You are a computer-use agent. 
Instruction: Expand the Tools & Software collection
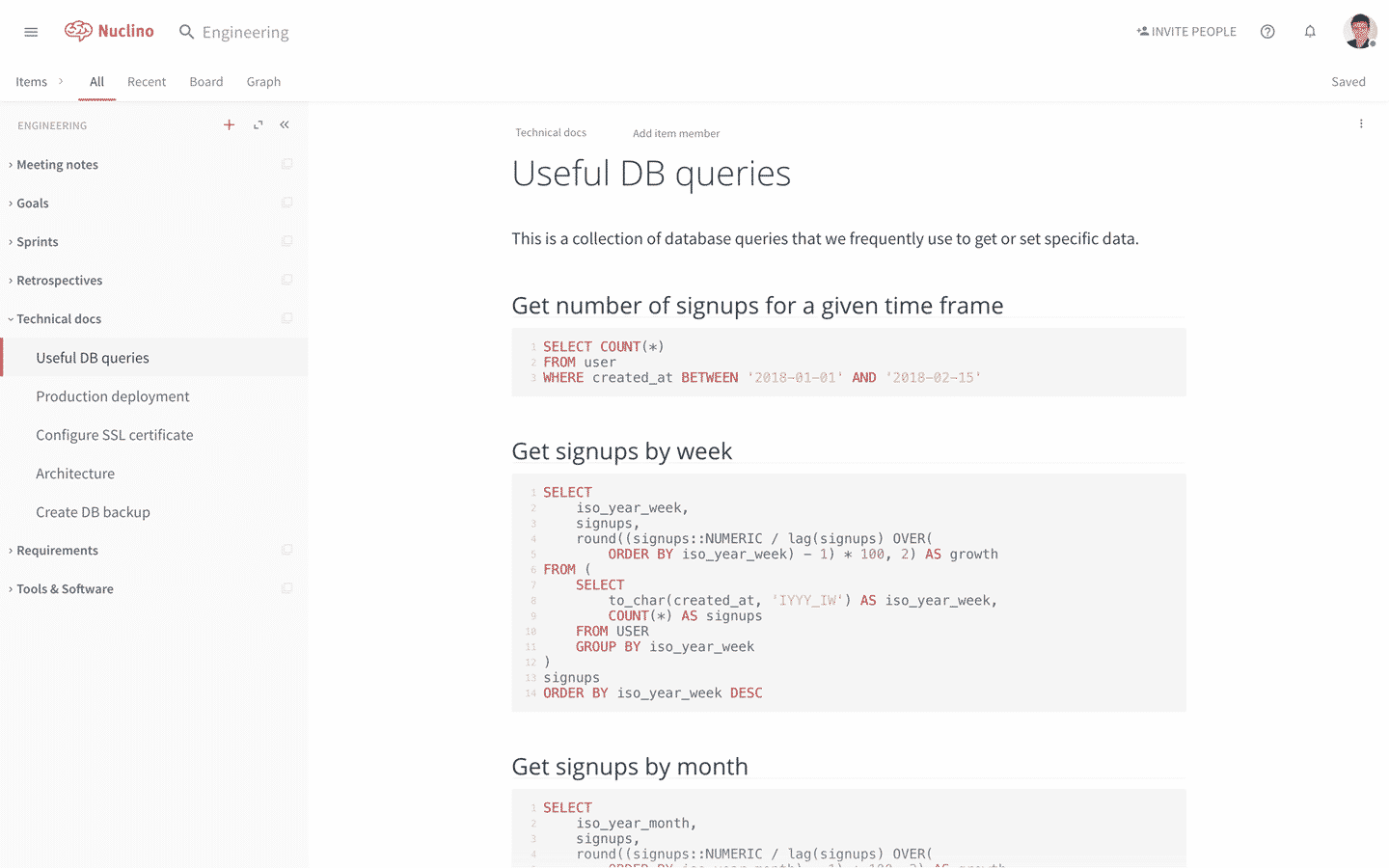click(11, 589)
